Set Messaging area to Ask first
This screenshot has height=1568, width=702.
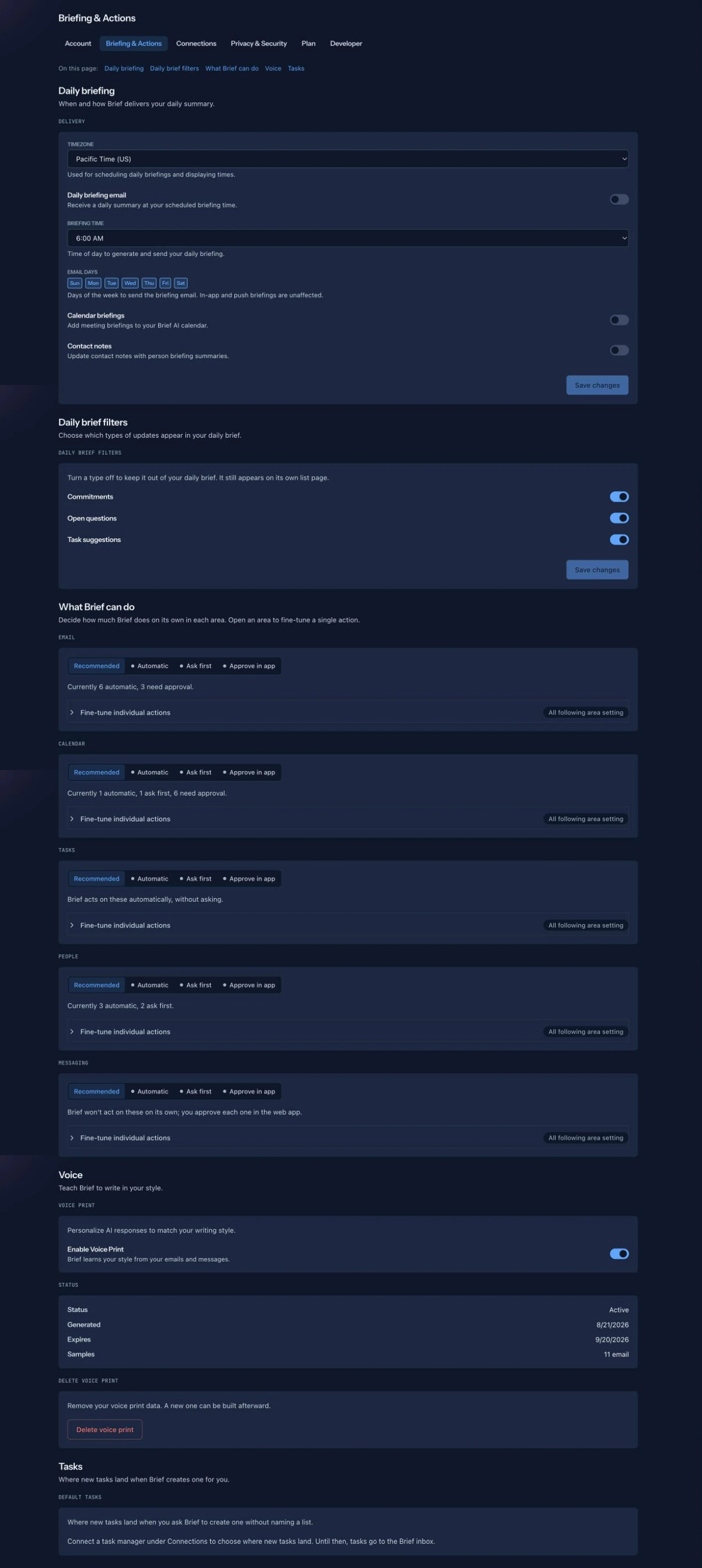(x=196, y=1092)
